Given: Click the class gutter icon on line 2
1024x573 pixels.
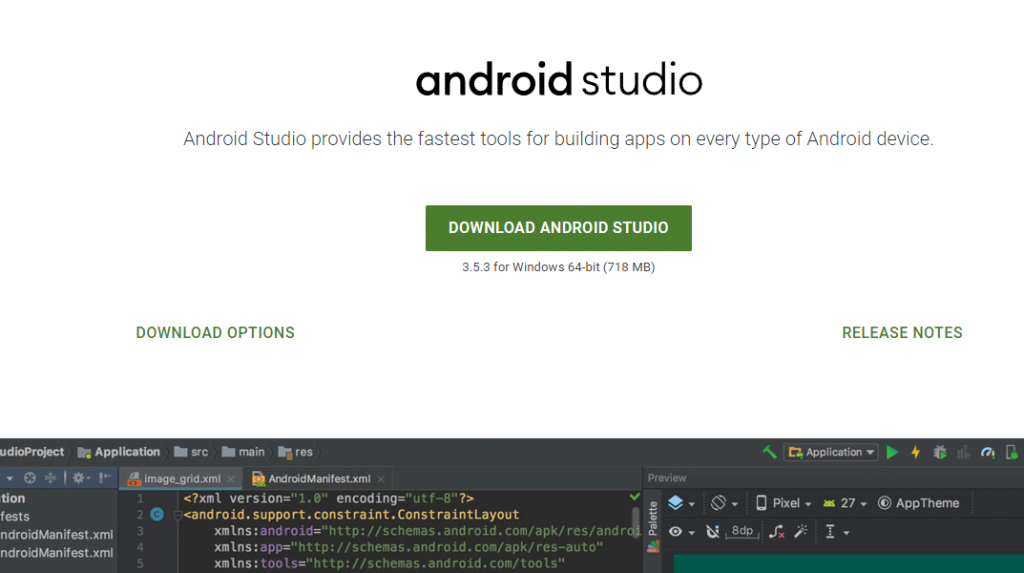Looking at the screenshot, I should (x=157, y=514).
